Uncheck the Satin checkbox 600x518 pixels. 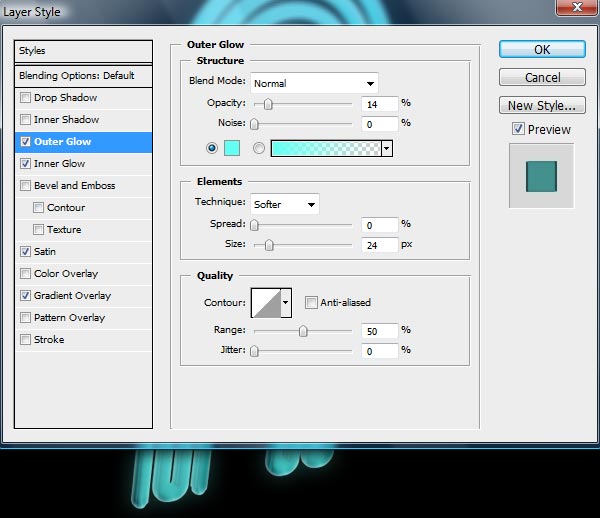click(25, 251)
